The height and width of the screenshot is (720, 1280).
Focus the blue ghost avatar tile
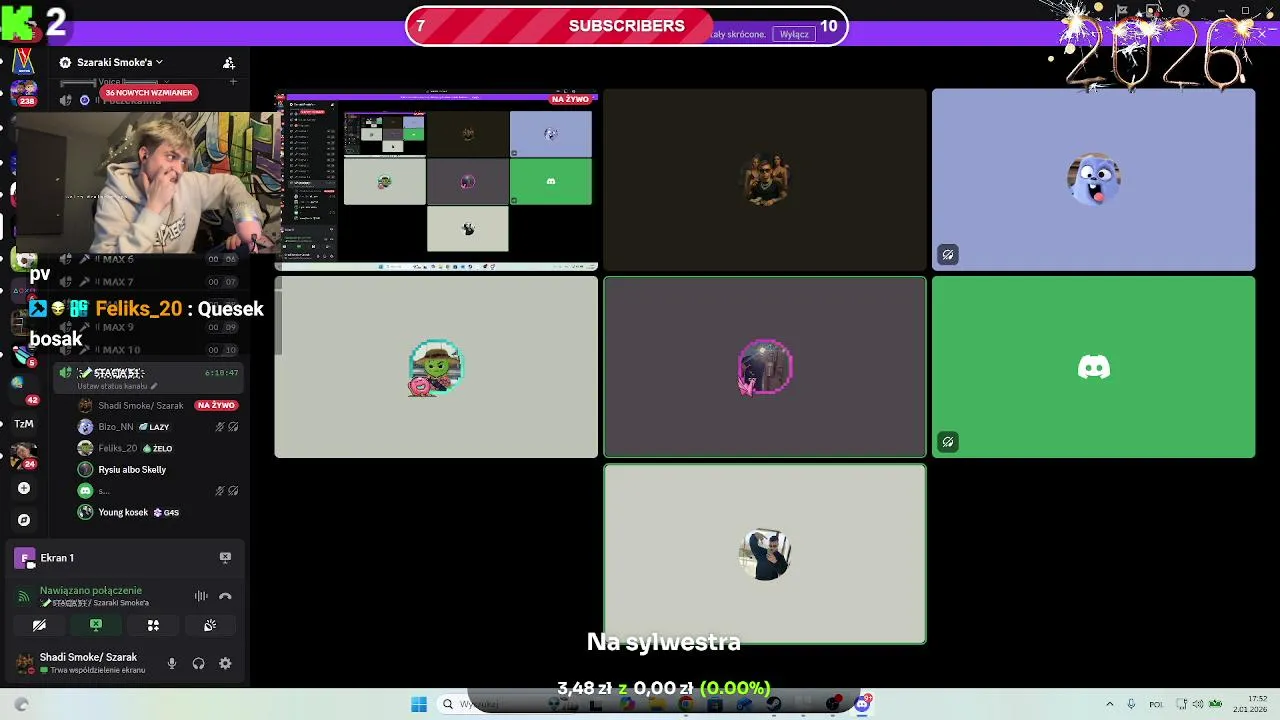(1093, 180)
